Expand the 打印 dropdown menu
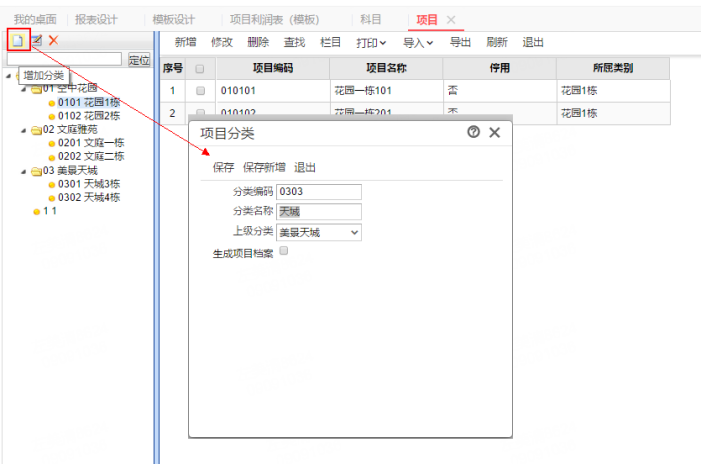 pos(371,42)
